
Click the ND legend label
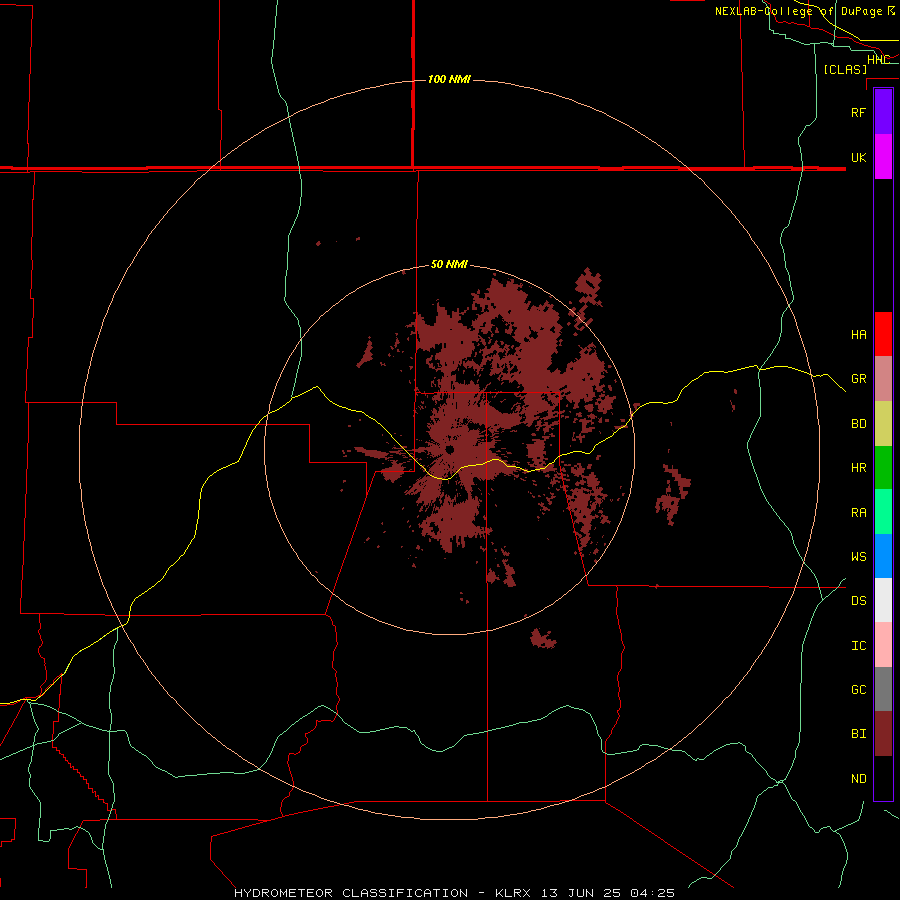click(x=858, y=779)
